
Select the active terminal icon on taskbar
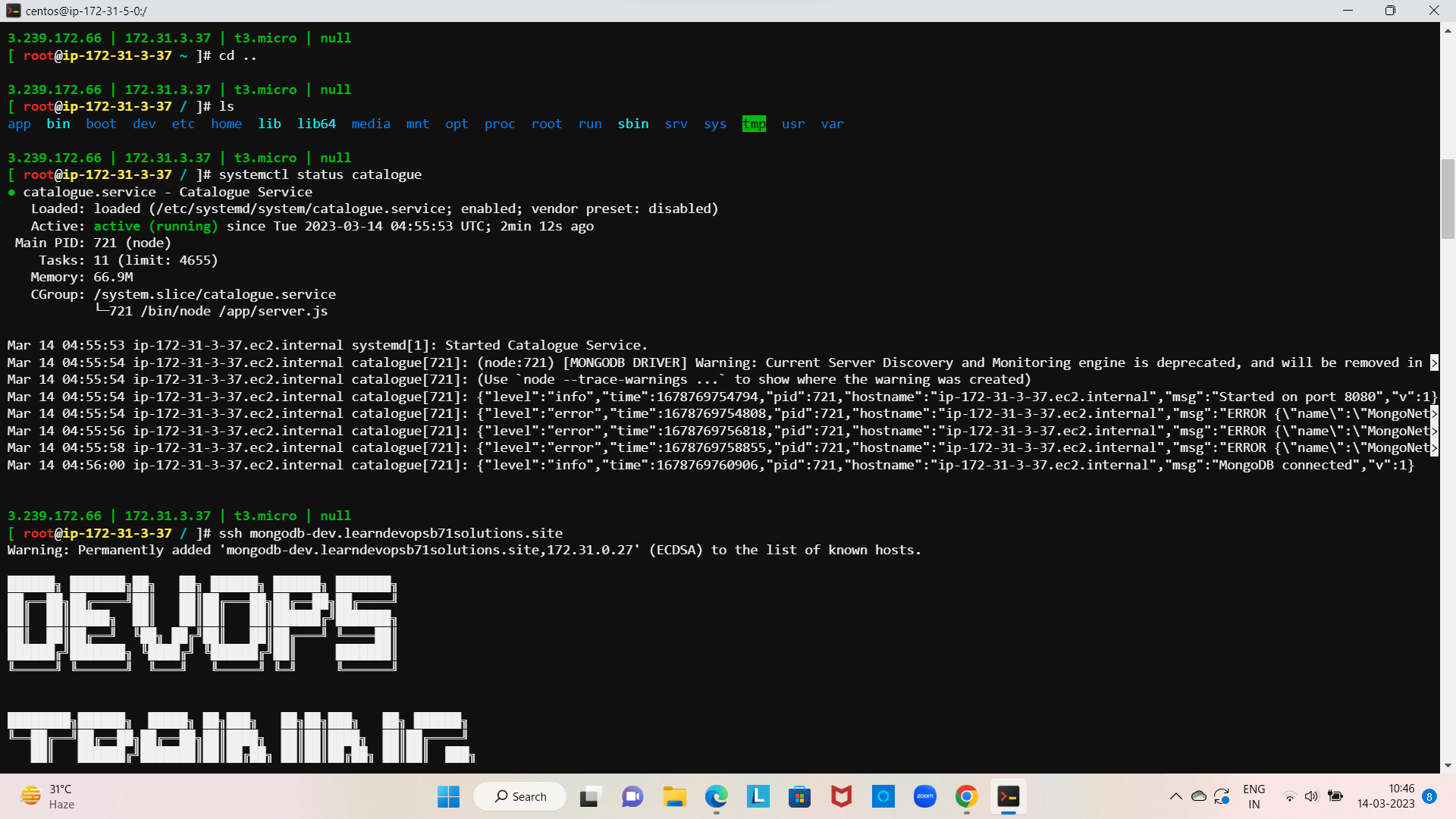pyautogui.click(x=1009, y=796)
